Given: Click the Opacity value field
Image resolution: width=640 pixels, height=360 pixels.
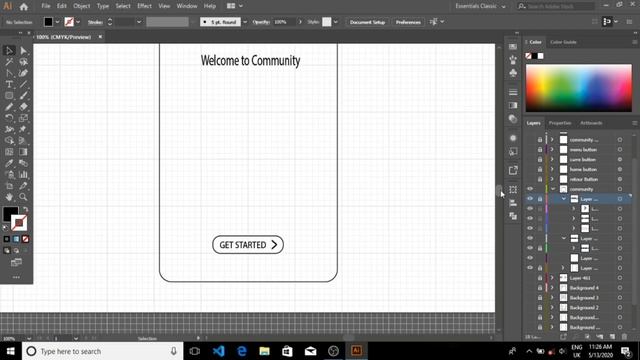Looking at the screenshot, I should 284,22.
